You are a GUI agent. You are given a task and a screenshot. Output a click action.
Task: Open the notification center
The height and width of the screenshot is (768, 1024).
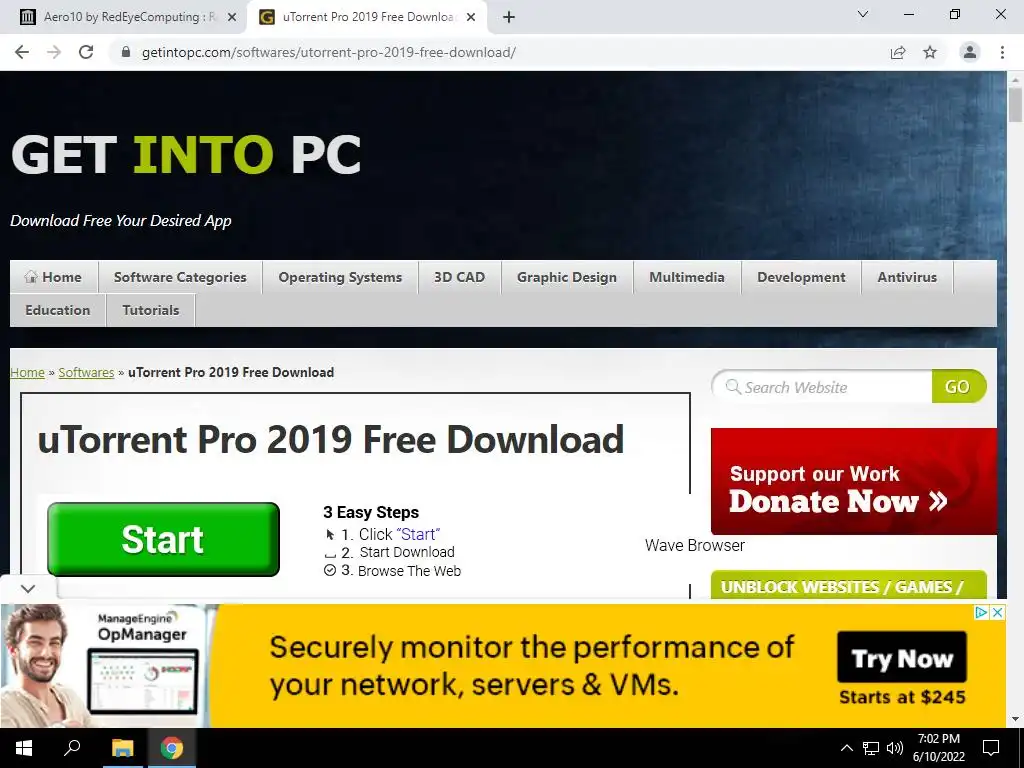(991, 748)
